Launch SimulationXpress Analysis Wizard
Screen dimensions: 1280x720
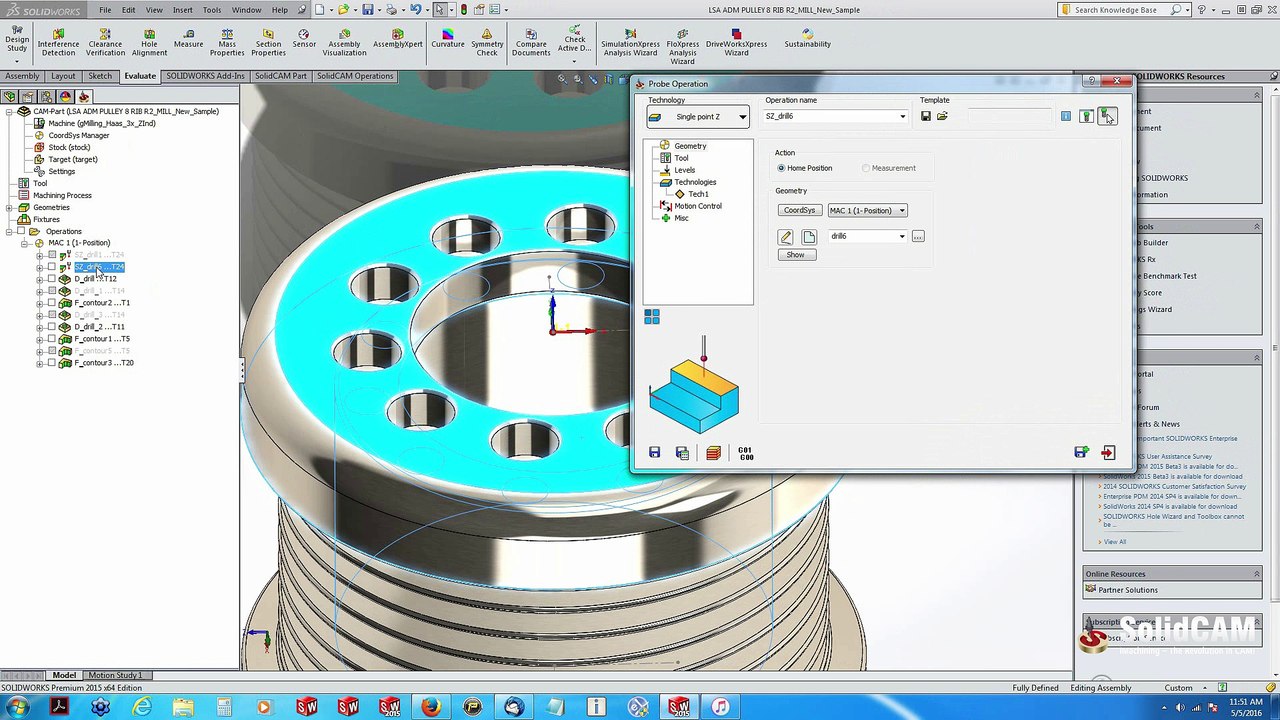(630, 42)
